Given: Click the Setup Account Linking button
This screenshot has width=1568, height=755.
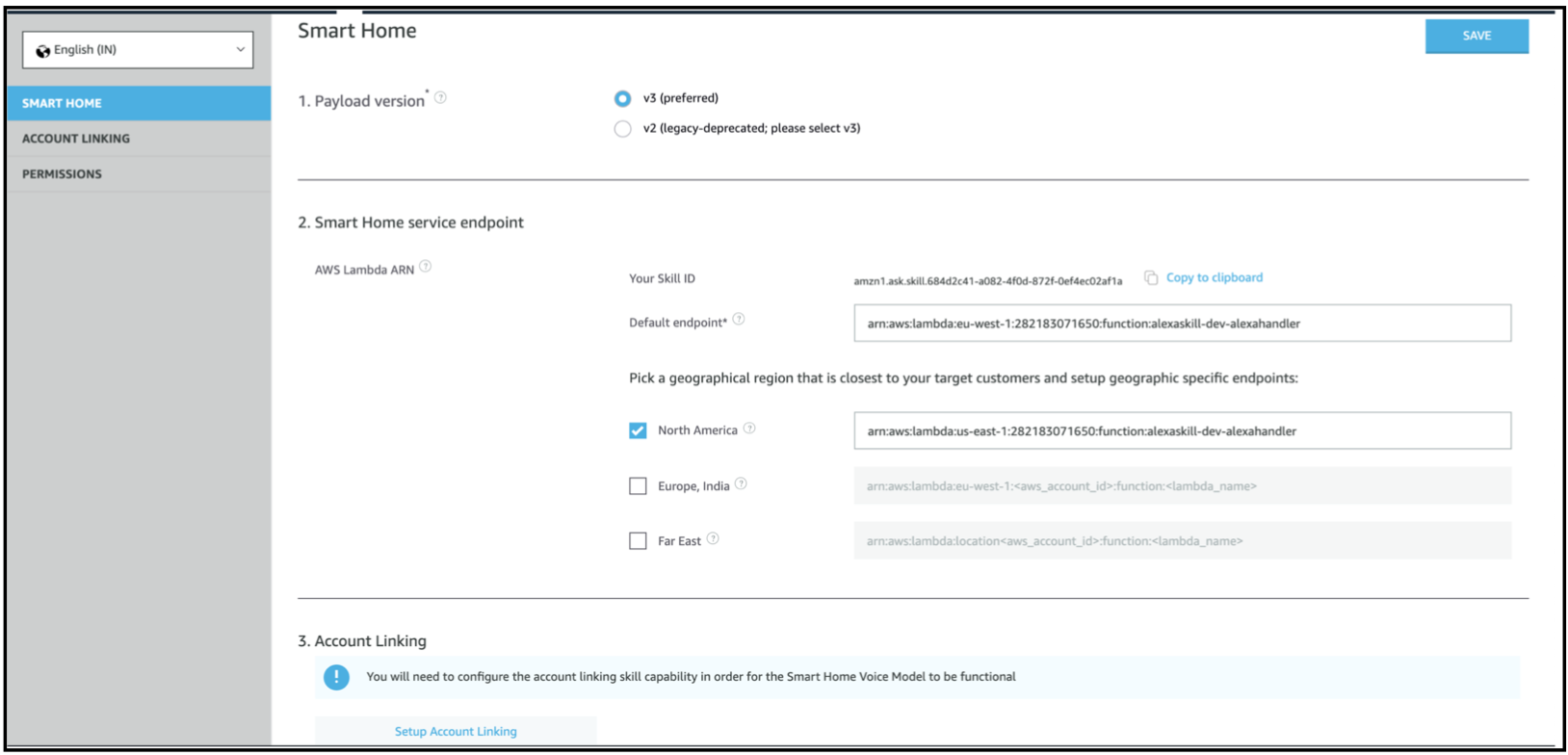Looking at the screenshot, I should 456,731.
